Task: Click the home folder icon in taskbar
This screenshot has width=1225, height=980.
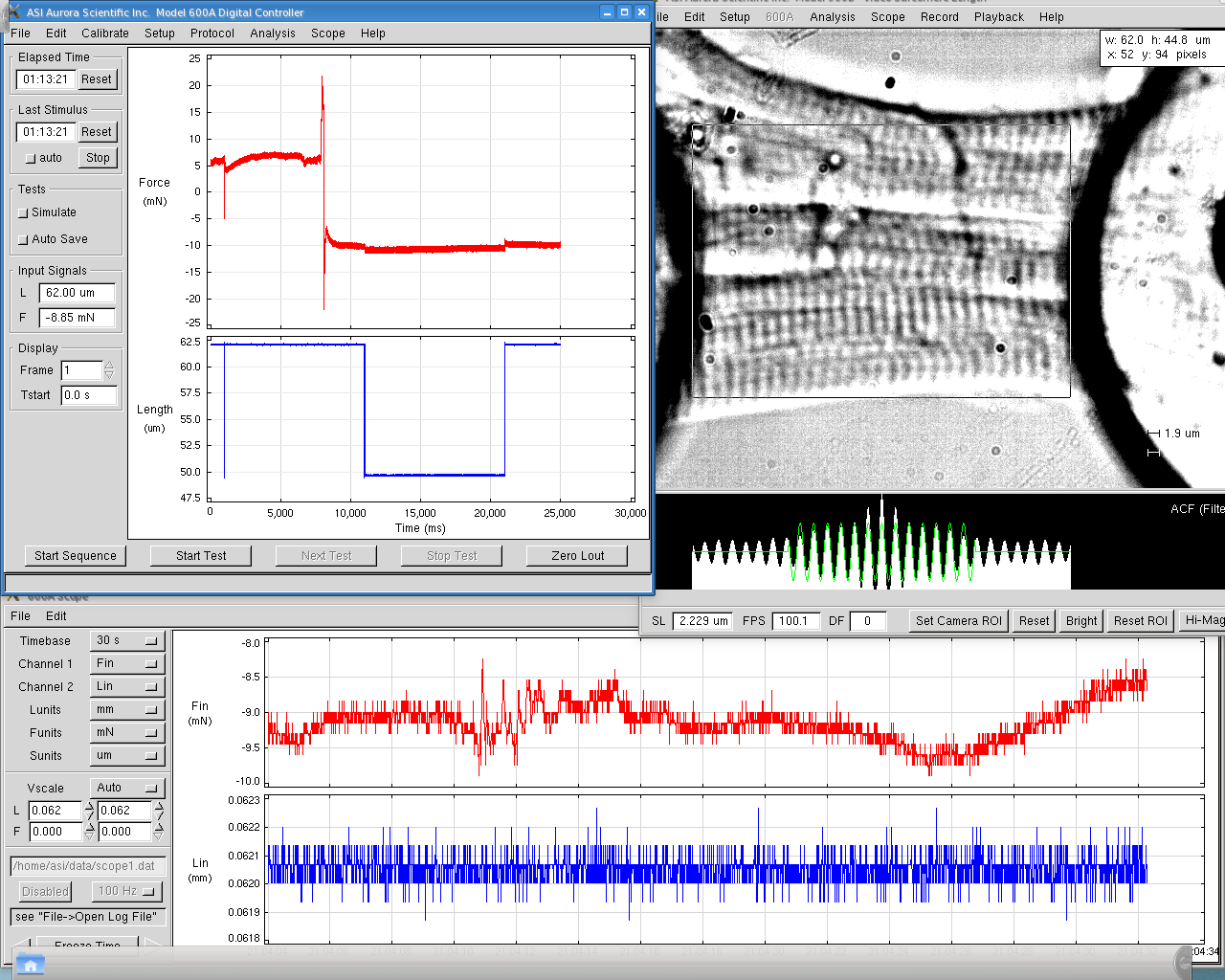Action: point(30,965)
